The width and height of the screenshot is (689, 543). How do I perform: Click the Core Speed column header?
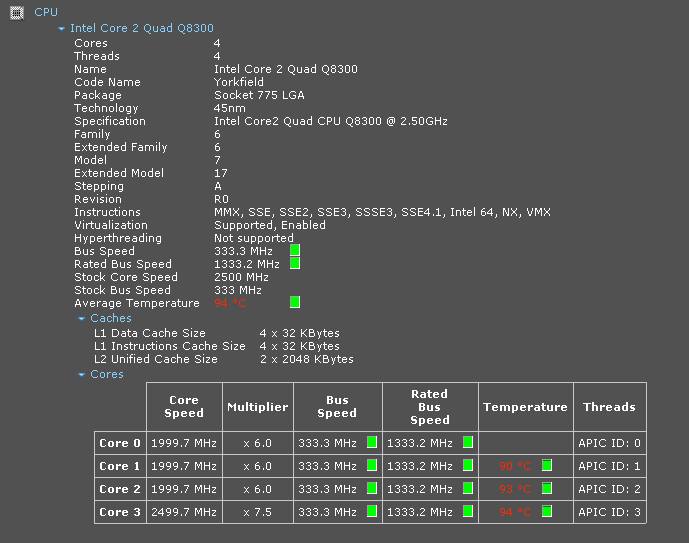click(184, 407)
